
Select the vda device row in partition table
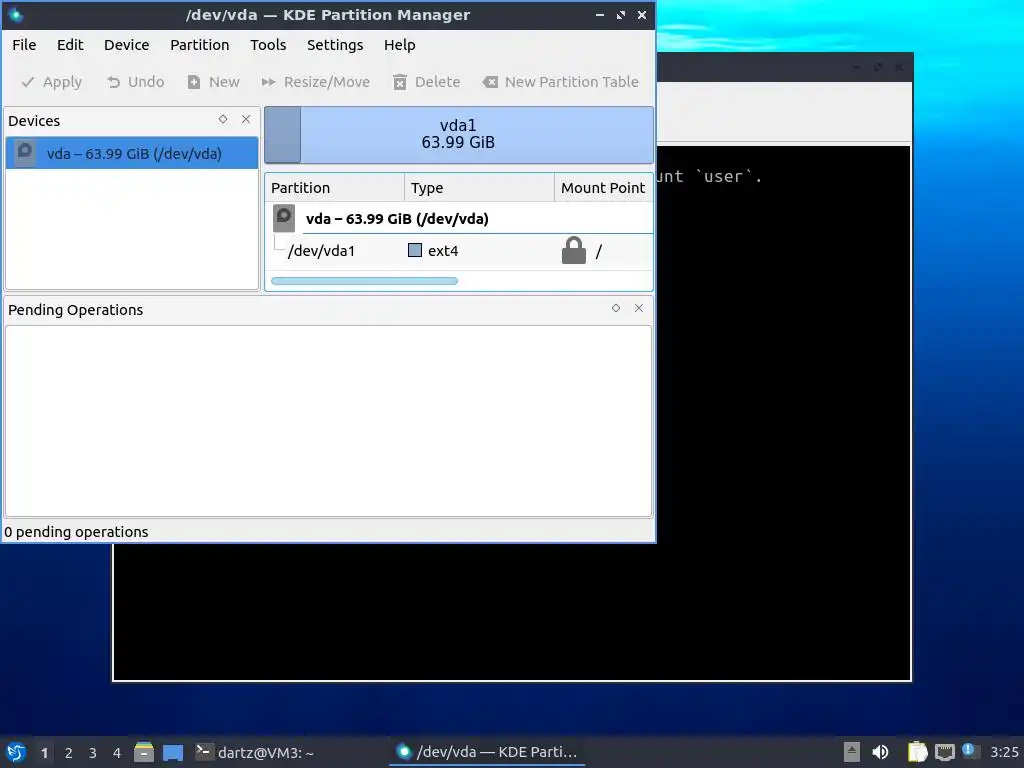click(x=459, y=219)
